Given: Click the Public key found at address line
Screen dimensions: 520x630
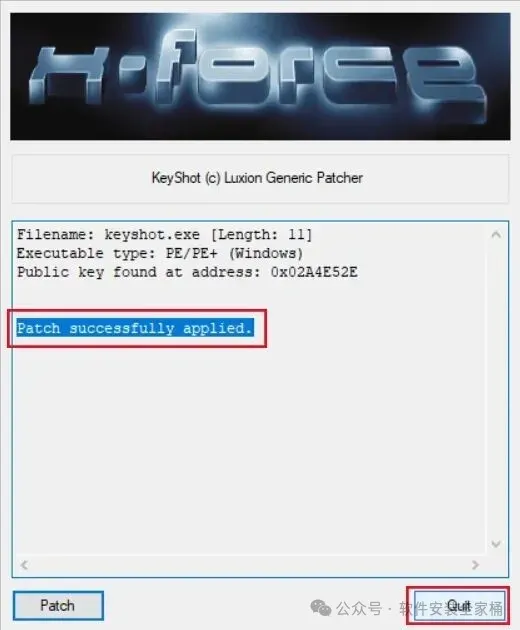Looking at the screenshot, I should (187, 272).
